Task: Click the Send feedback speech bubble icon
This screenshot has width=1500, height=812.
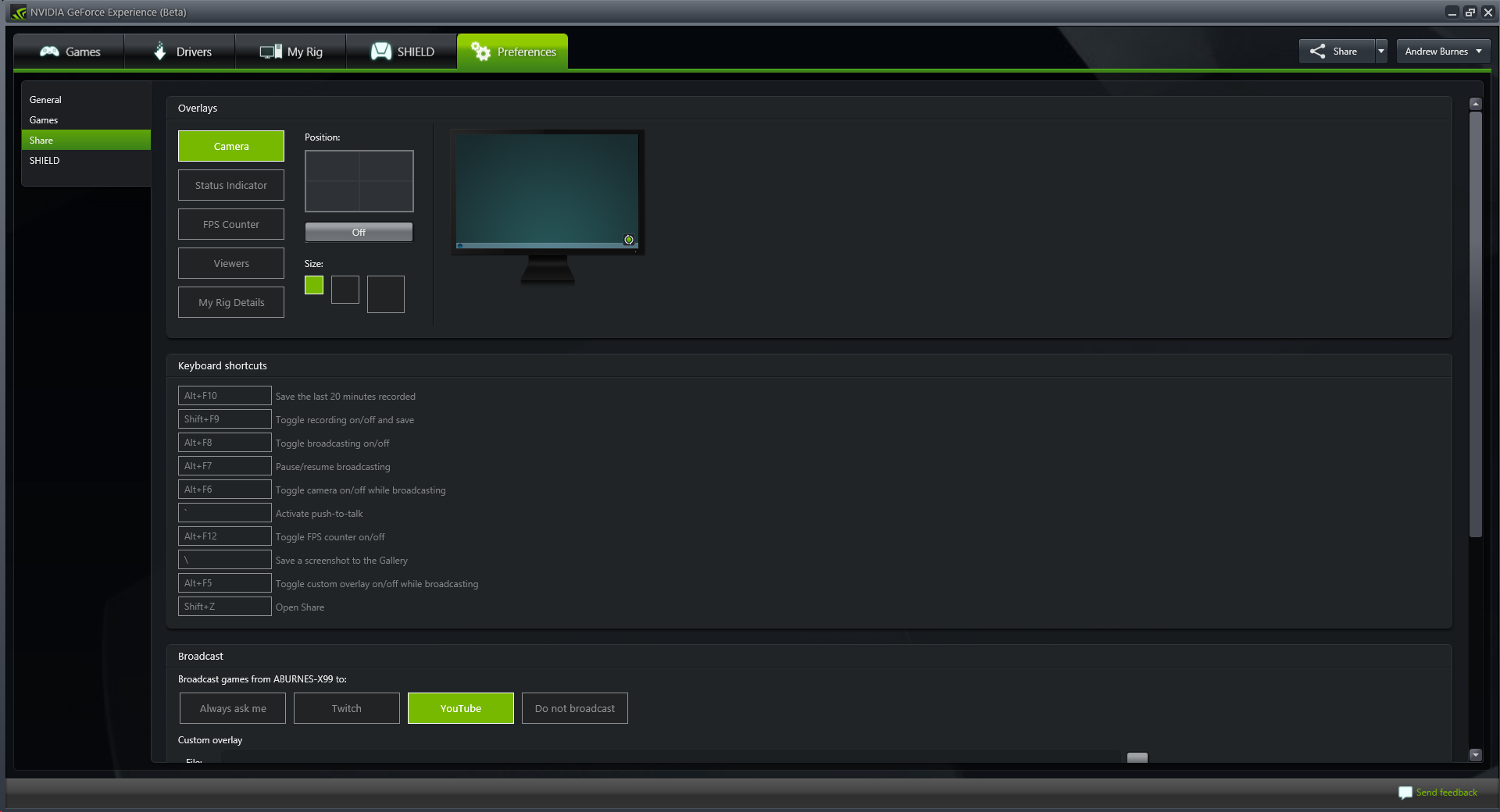Action: click(x=1405, y=792)
